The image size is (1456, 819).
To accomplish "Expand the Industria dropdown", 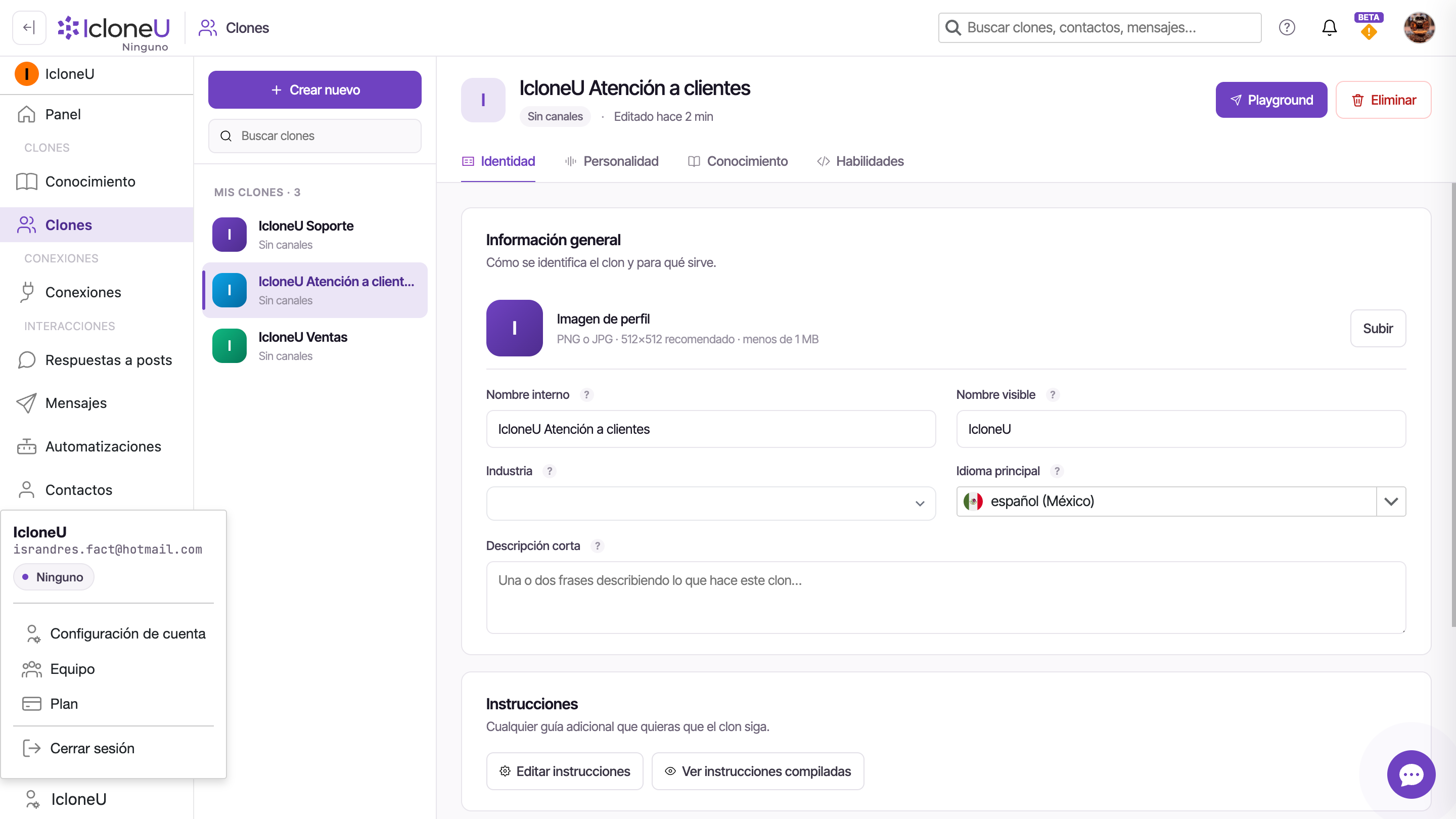I will tap(710, 503).
